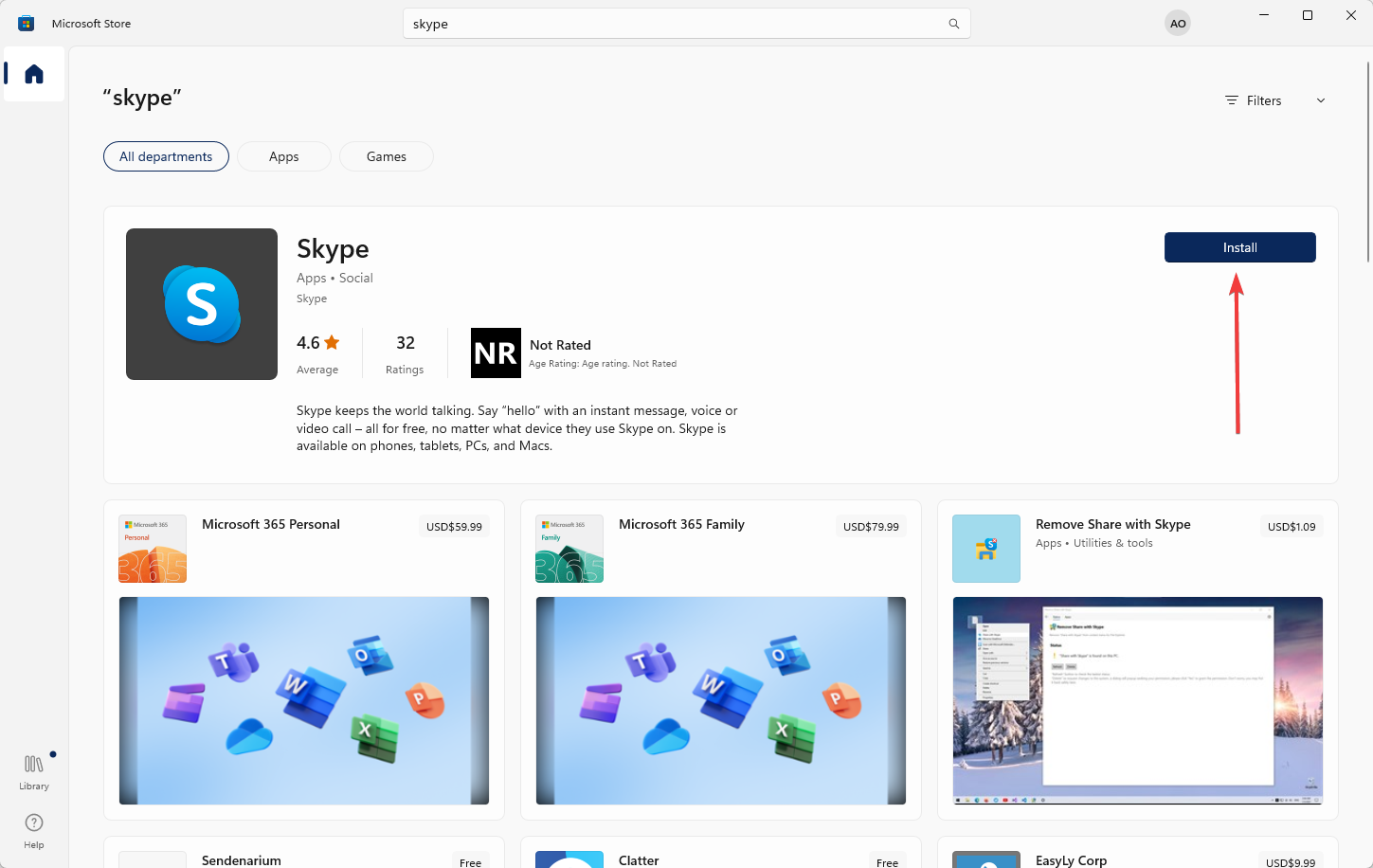Click the Microsoft 365 Personal title
This screenshot has width=1373, height=868.
[271, 524]
